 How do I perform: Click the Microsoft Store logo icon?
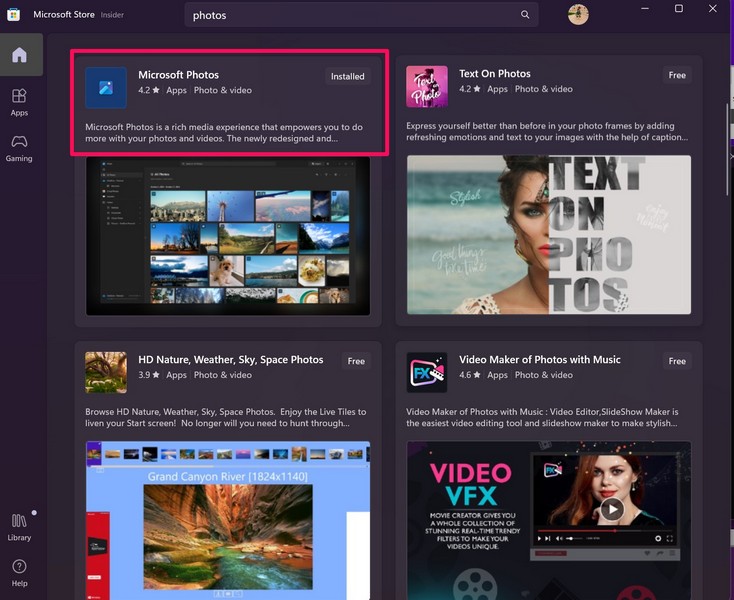pos(14,15)
